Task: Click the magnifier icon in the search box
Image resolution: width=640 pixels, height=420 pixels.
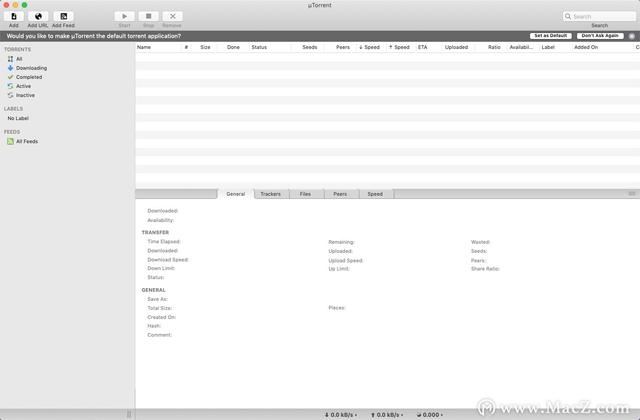Action: (568, 16)
